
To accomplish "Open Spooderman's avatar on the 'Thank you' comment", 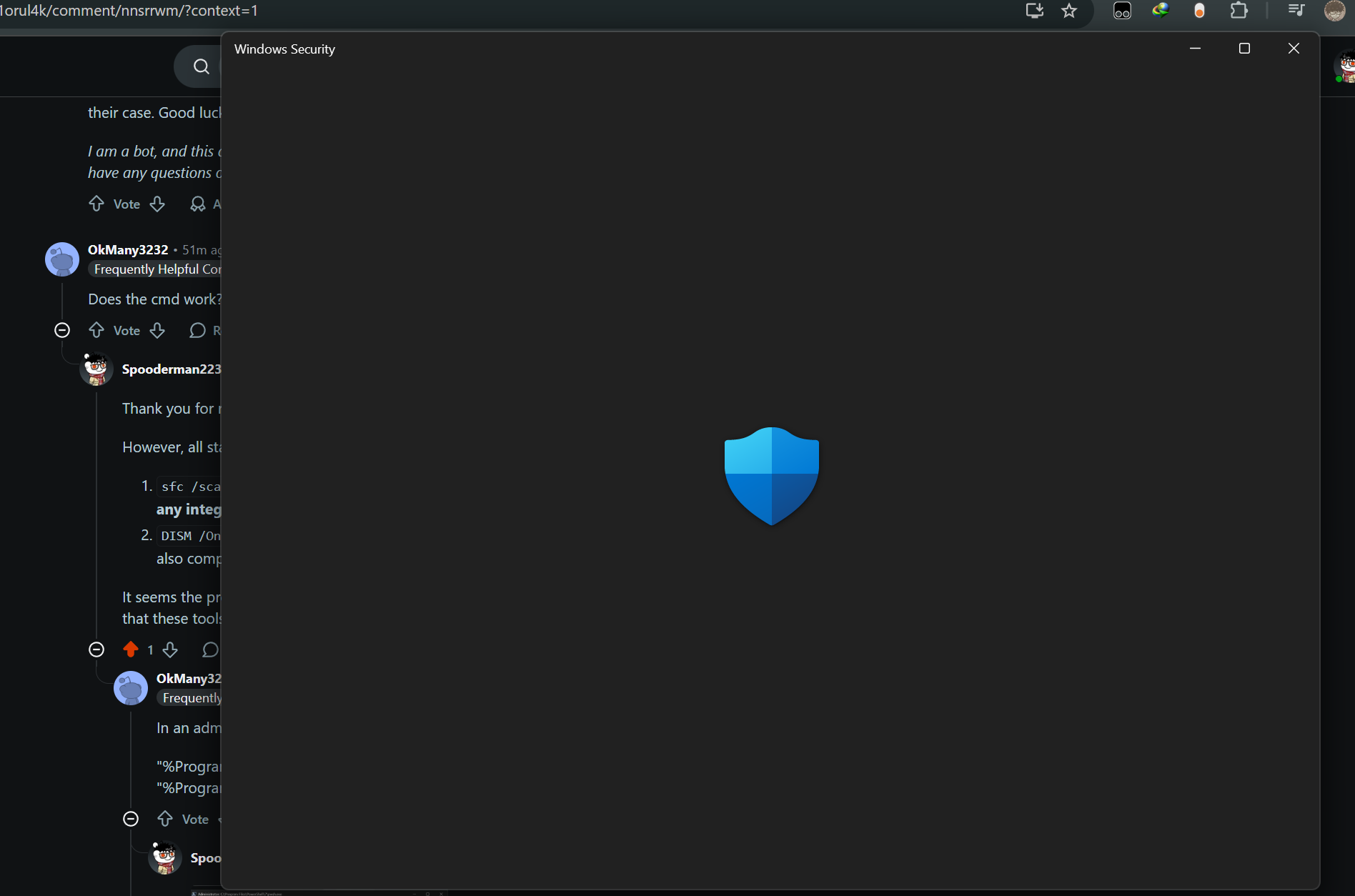I will 96,369.
